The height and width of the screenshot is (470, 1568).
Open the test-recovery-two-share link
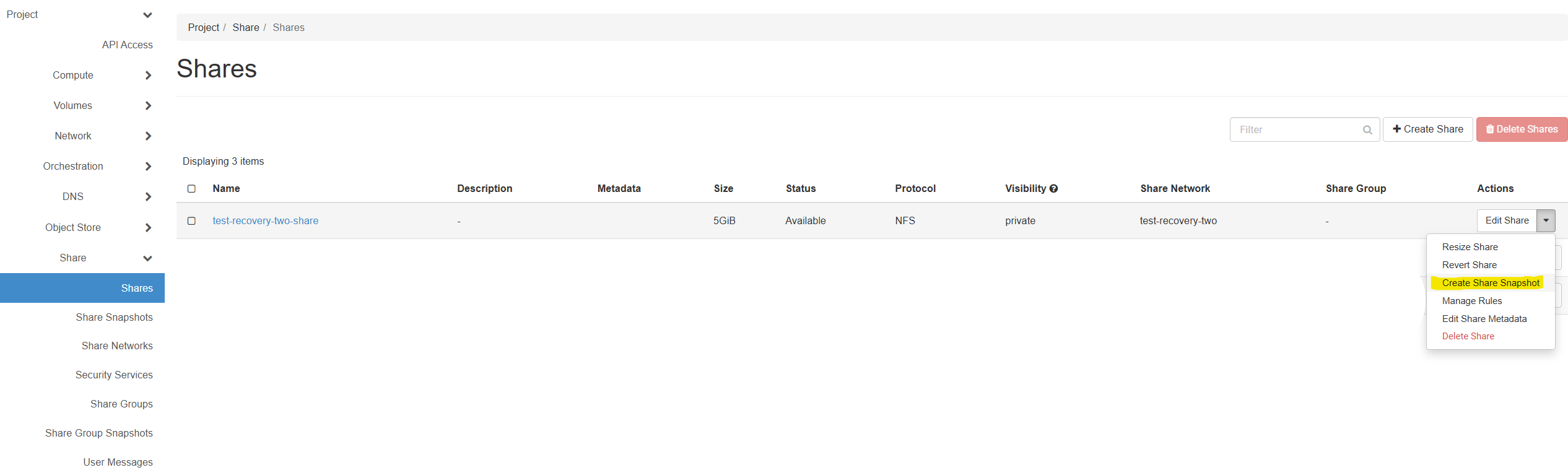point(265,221)
